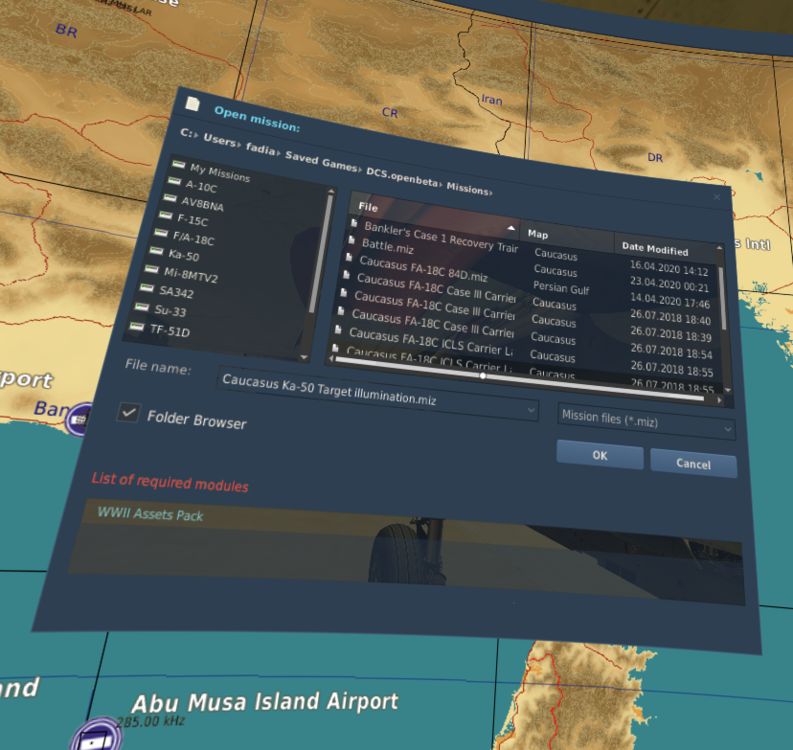Select the F/A-18C folder
The height and width of the screenshot is (750, 793).
[x=193, y=238]
